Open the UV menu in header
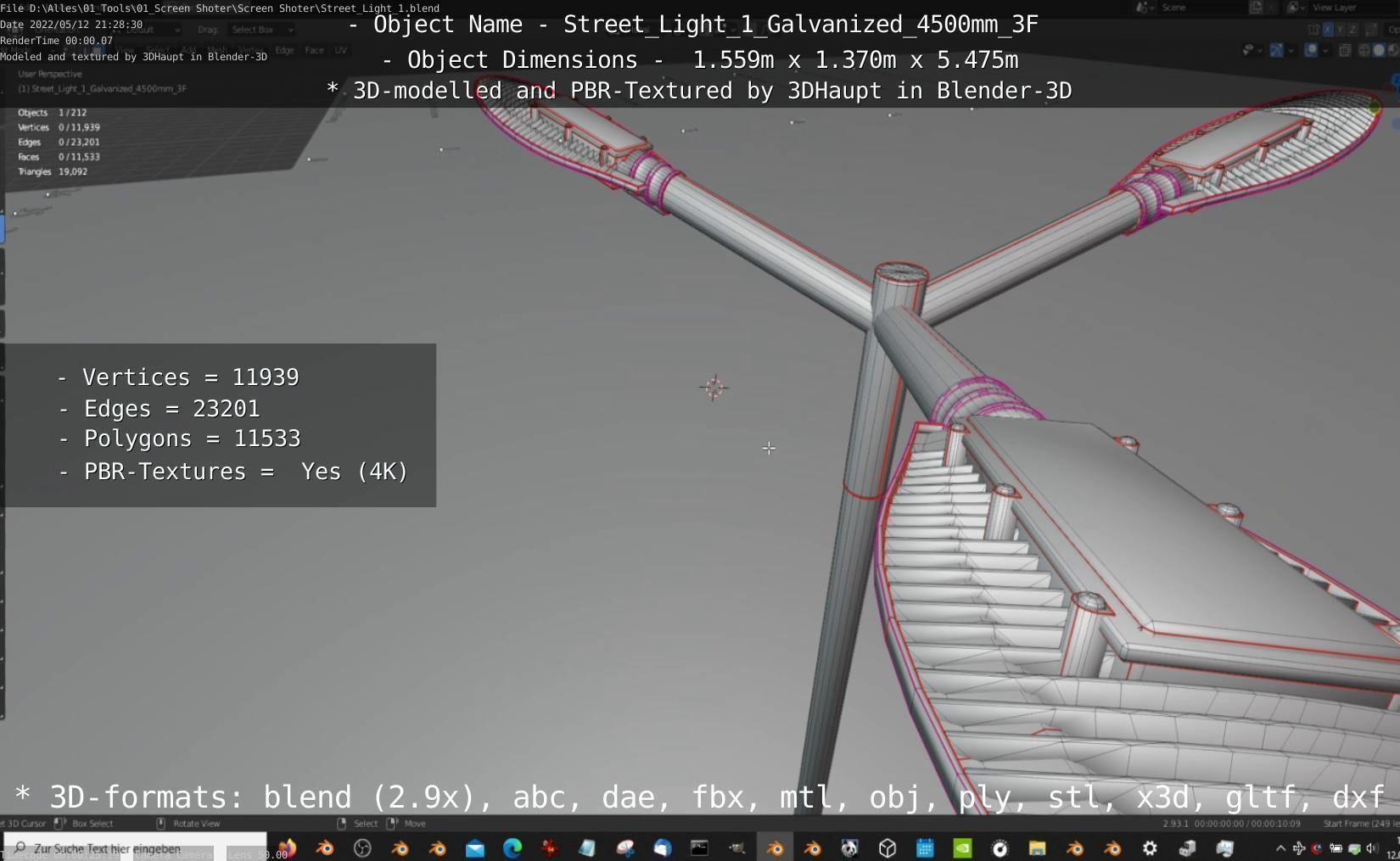 click(x=340, y=50)
